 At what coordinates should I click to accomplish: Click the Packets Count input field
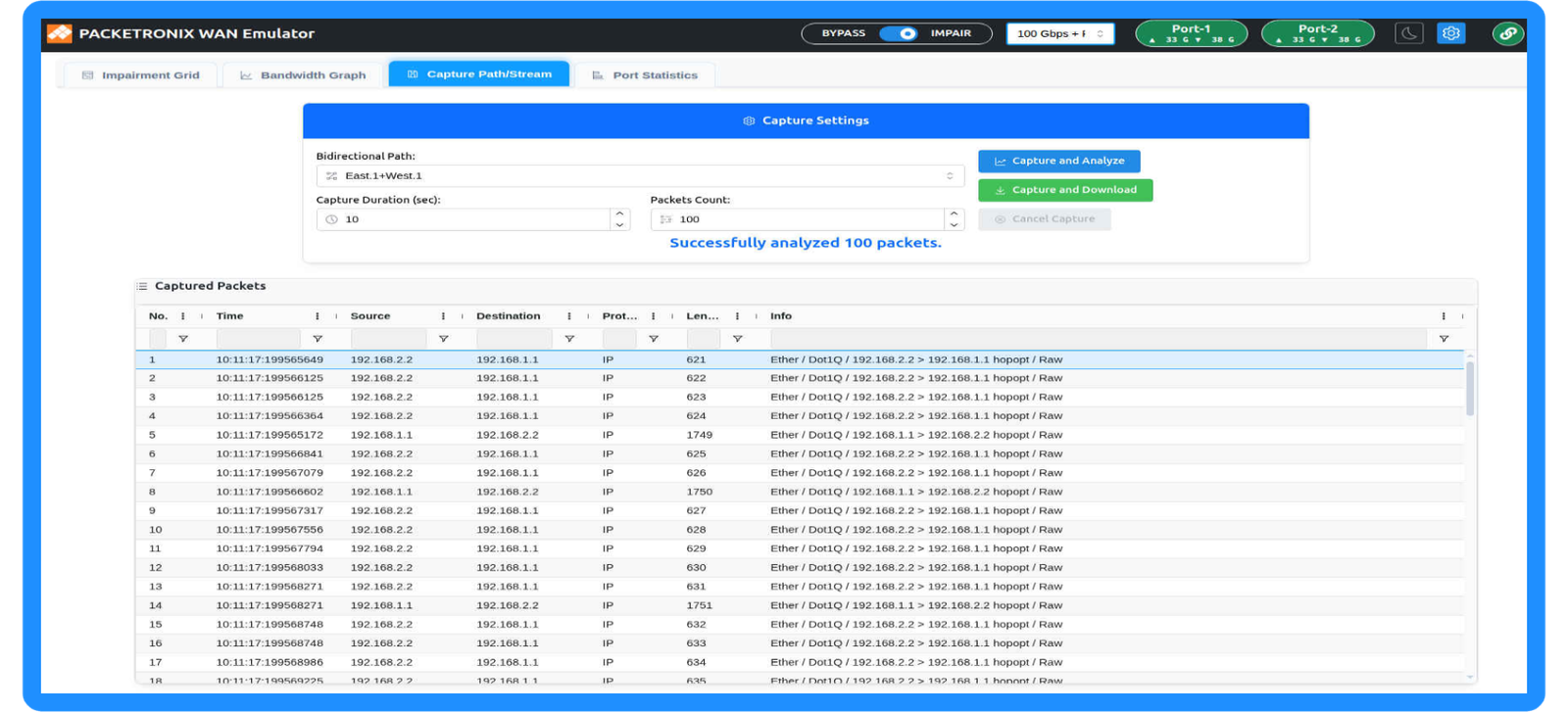[x=798, y=219]
